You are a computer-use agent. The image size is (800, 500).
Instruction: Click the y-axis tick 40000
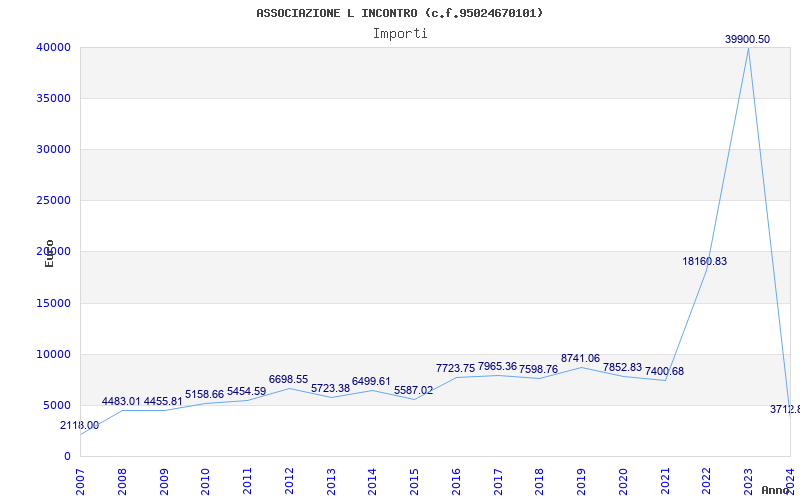[x=53, y=47]
